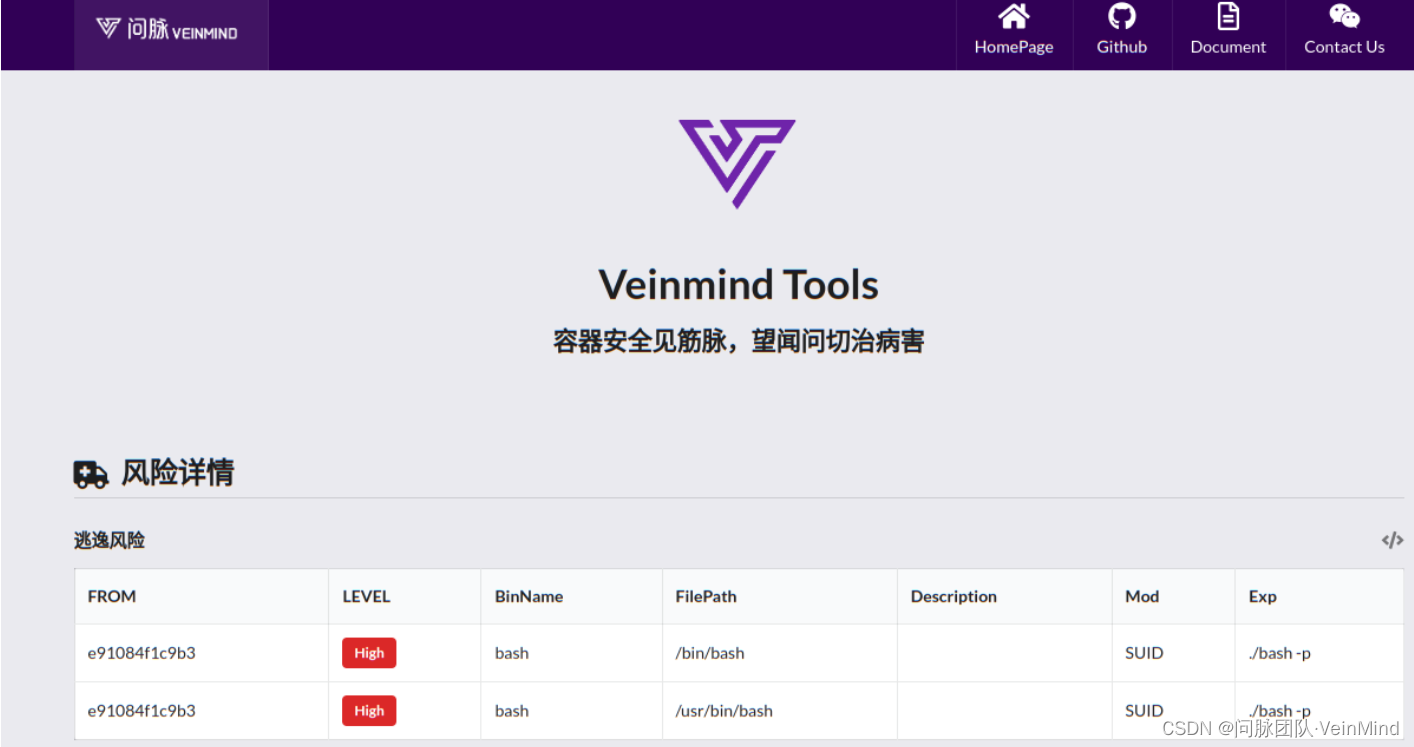1414x747 pixels.
Task: Click the large purple Veinmind logo
Action: pos(737,163)
